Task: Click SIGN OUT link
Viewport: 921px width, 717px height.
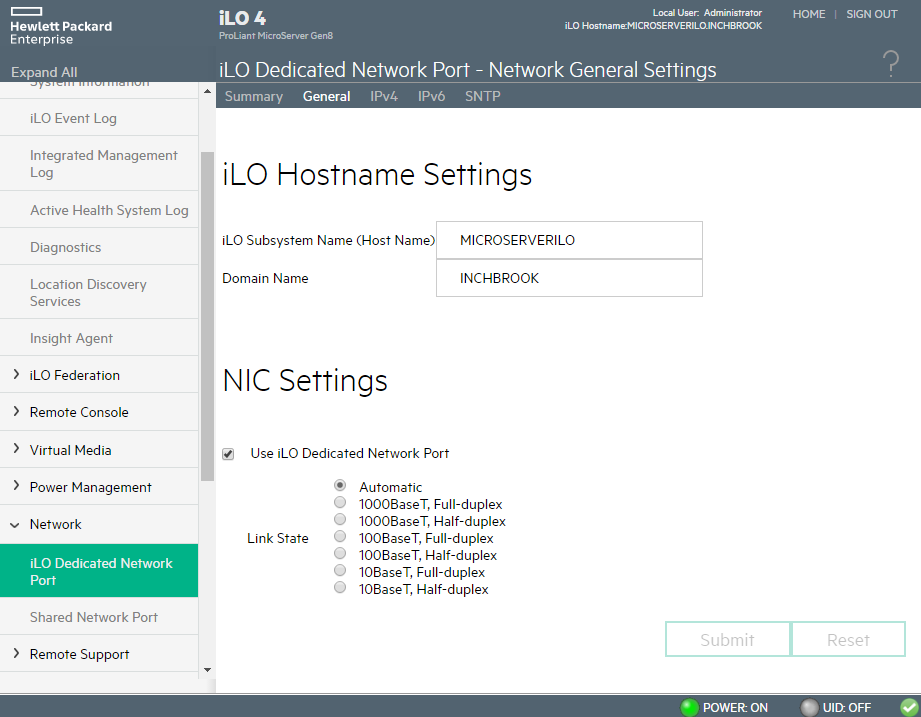Action: coord(872,14)
